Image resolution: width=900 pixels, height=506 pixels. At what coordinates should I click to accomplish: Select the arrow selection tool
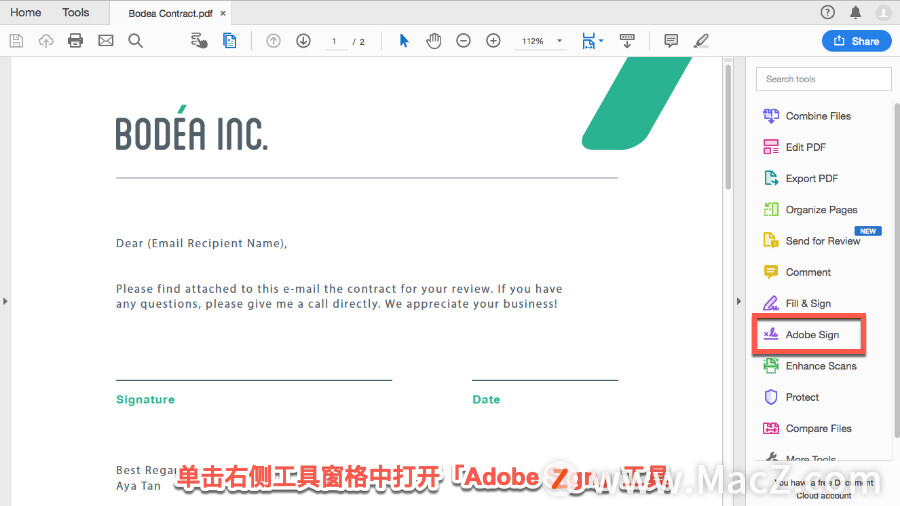point(404,41)
